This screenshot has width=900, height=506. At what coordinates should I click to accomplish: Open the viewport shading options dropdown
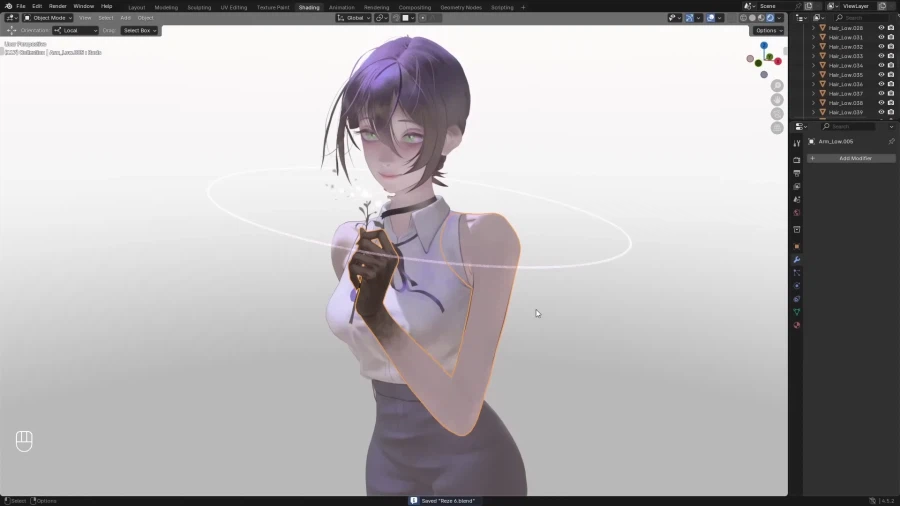[779, 18]
